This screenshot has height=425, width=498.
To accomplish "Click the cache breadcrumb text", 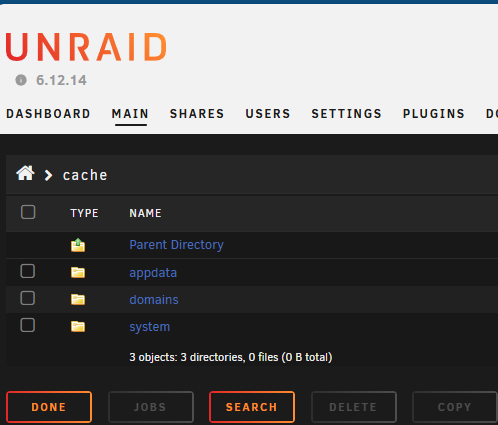I will click(x=85, y=175).
